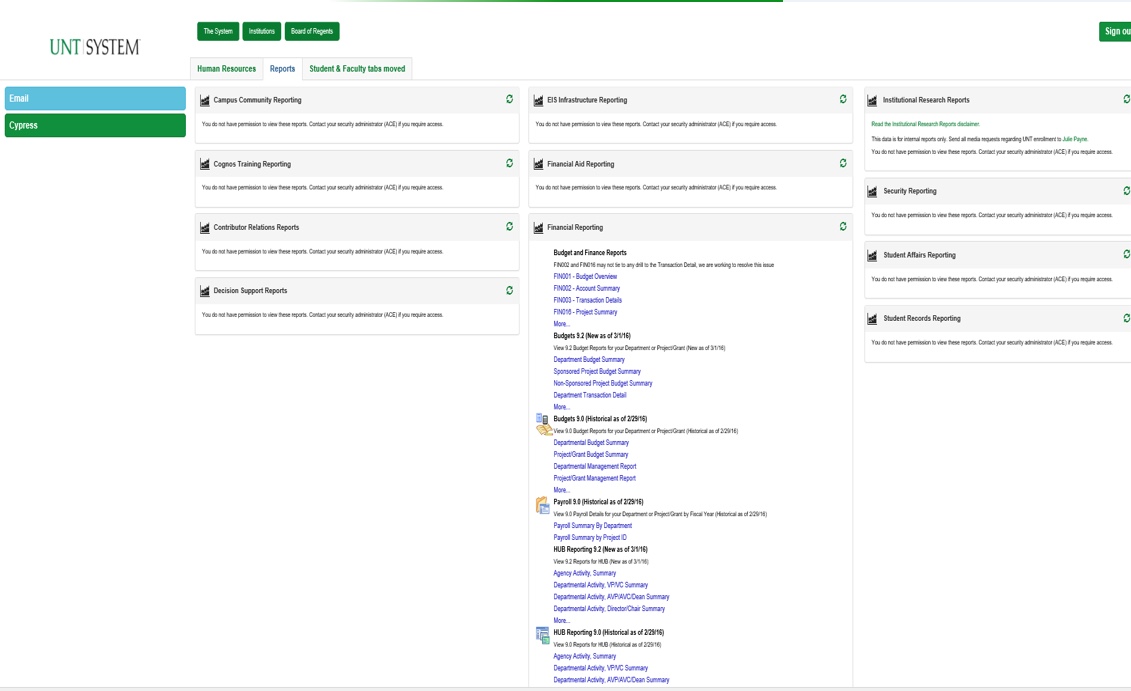Refresh the Cognos Training Reporting panel
Image resolution: width=1131 pixels, height=691 pixels.
point(509,163)
